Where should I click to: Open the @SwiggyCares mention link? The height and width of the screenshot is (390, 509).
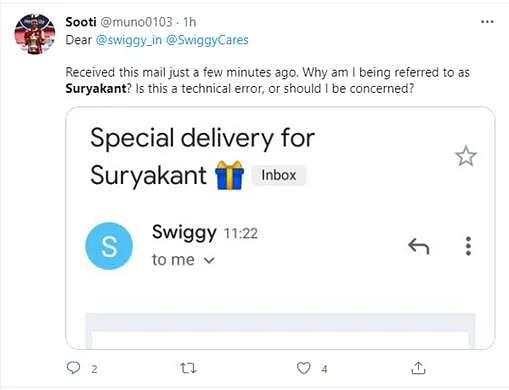coord(207,40)
